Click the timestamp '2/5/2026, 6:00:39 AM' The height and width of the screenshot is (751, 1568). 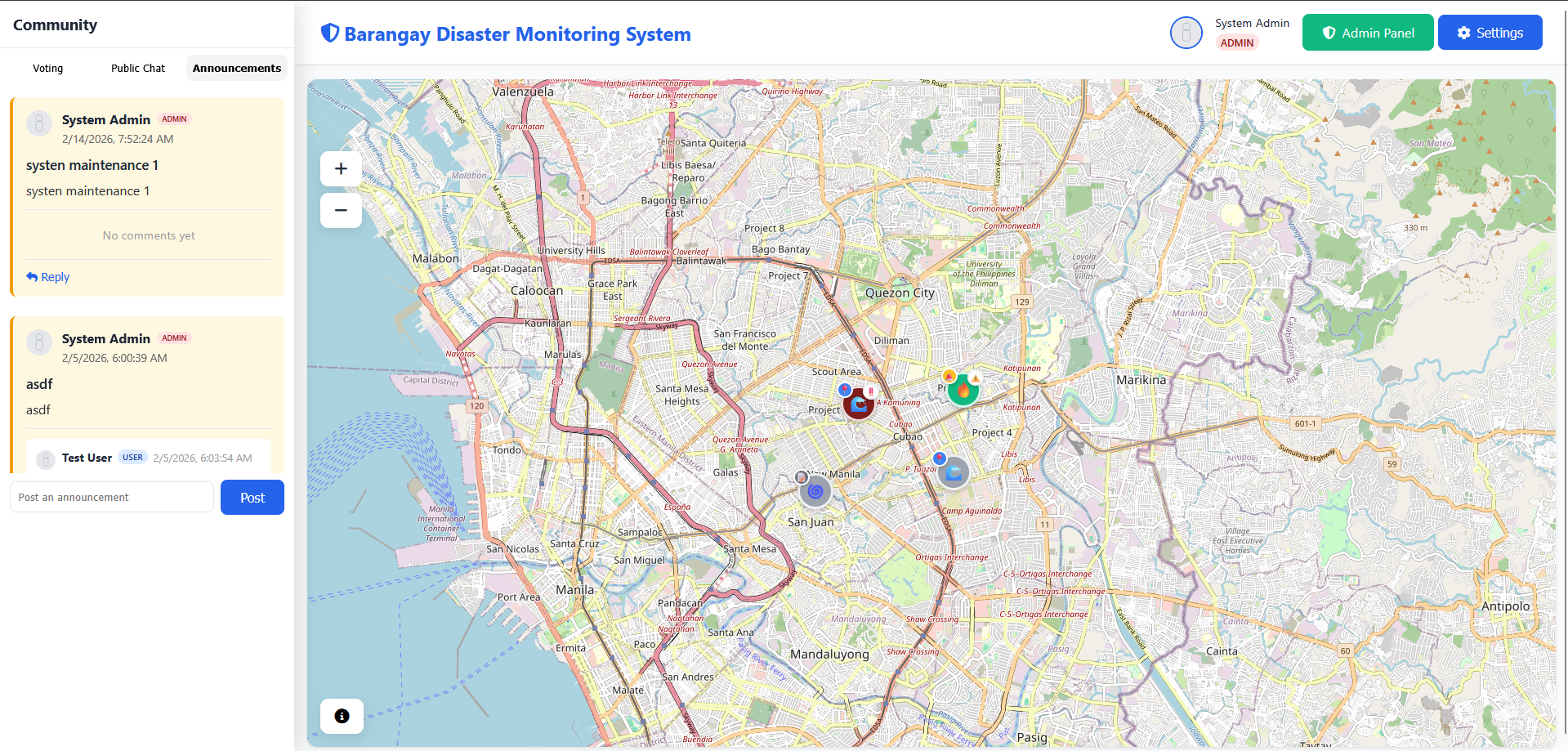coord(114,358)
